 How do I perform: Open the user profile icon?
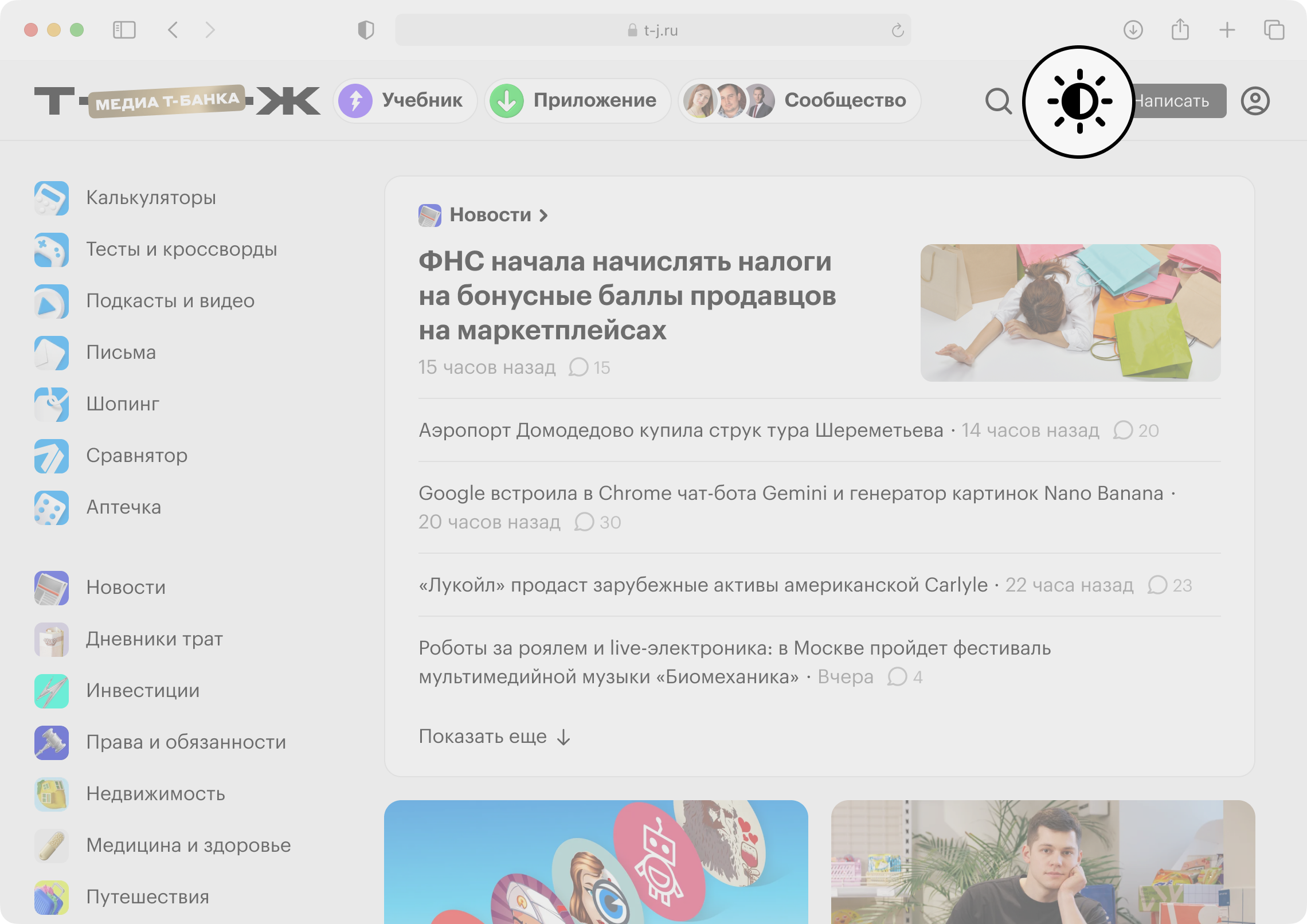[1255, 101]
